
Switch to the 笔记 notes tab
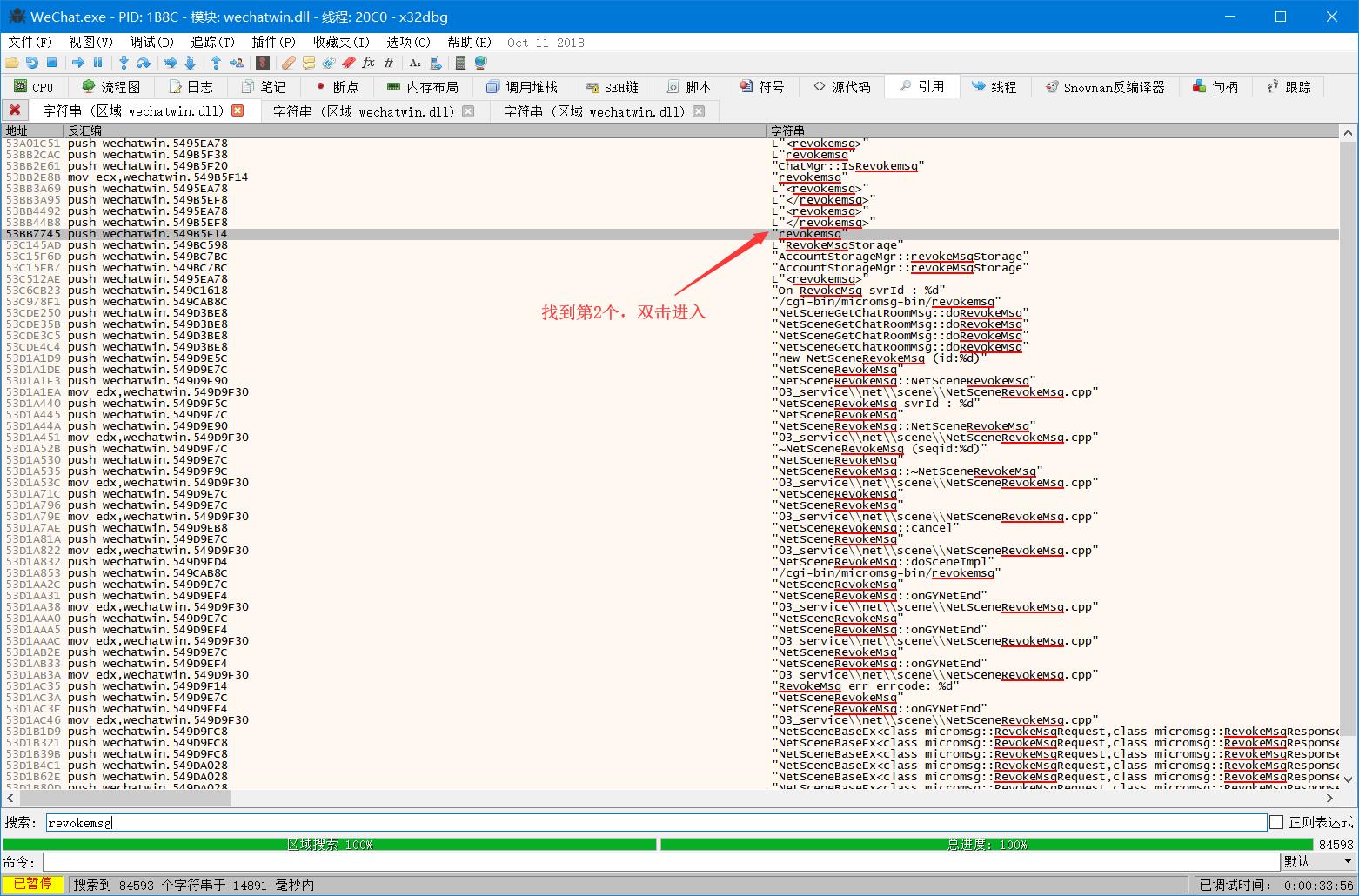click(264, 87)
